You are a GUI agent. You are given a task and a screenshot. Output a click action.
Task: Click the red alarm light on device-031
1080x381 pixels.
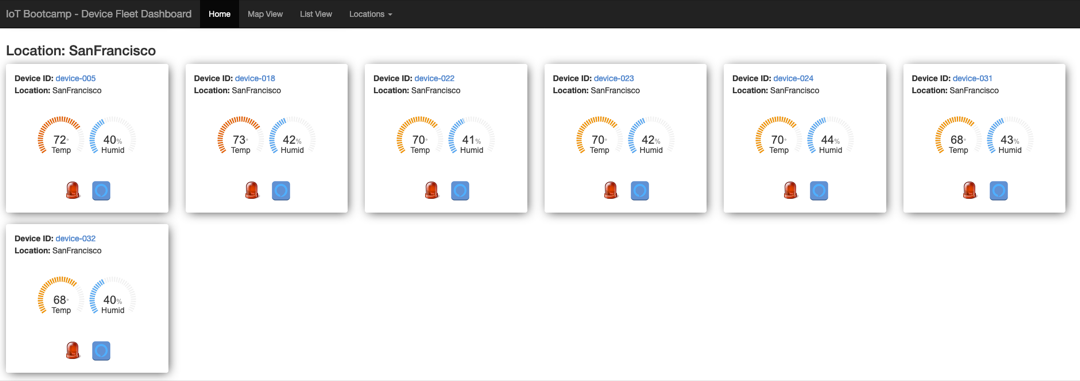coord(970,191)
